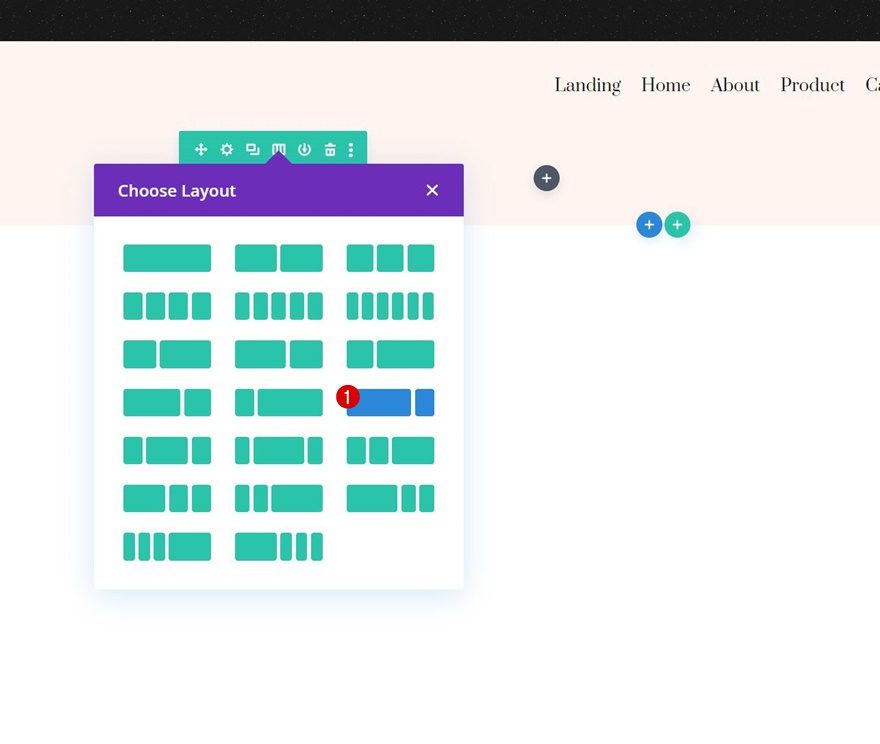The width and height of the screenshot is (880, 744).
Task: Add a new section with the green plus
Action: click(677, 224)
